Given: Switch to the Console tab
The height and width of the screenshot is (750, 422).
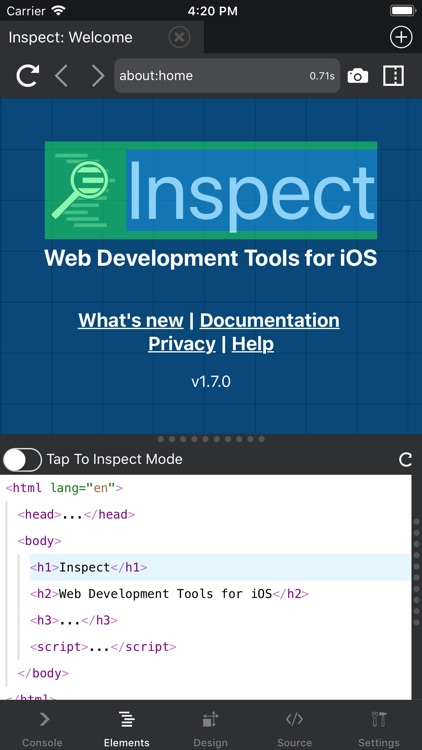Looking at the screenshot, I should (x=43, y=728).
